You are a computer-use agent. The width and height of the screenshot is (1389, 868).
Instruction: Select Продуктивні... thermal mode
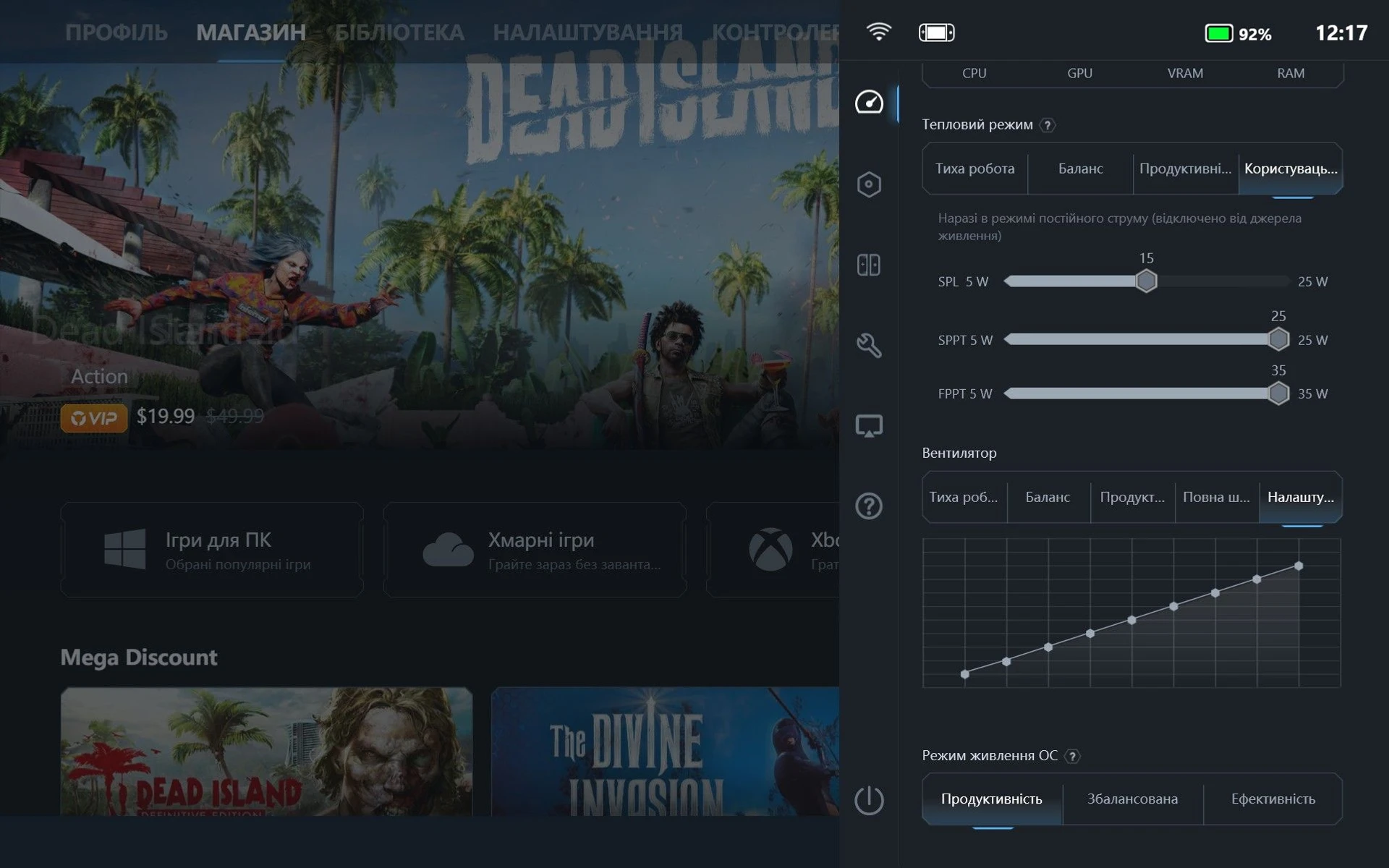pos(1185,169)
